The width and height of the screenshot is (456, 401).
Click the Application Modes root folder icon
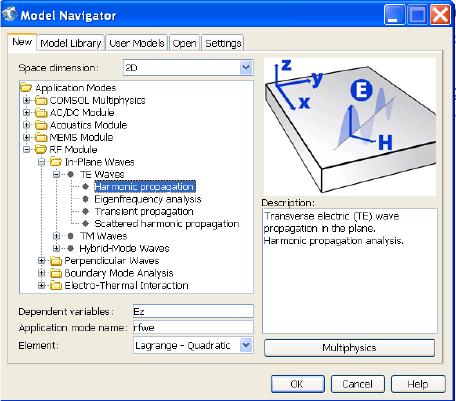[26, 88]
